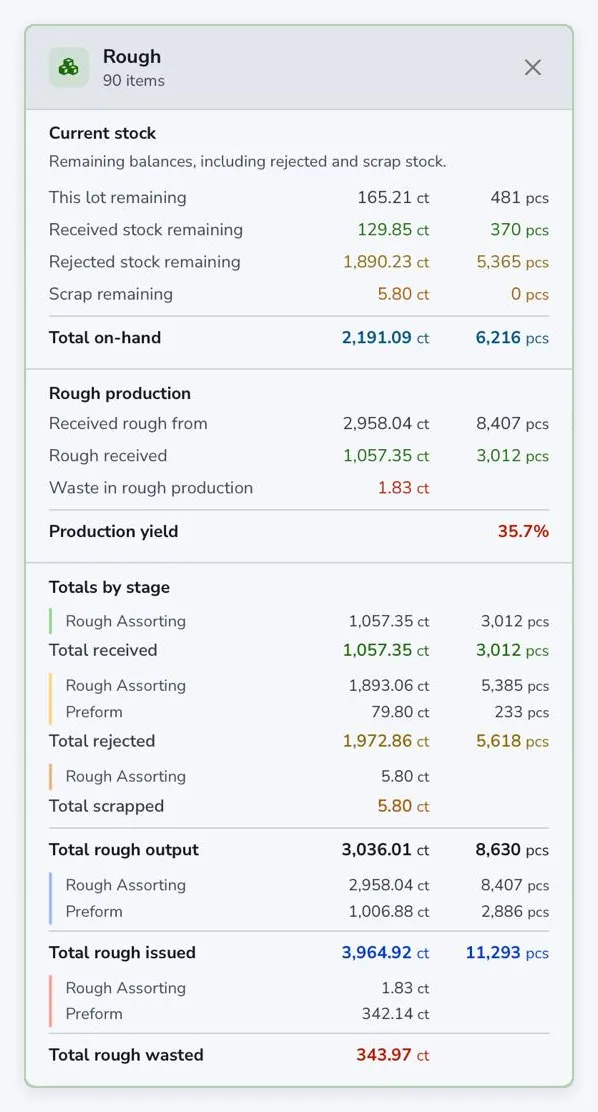Select 'This lot remaining' label
Image resolution: width=598 pixels, height=1112 pixels.
pyautogui.click(x=118, y=197)
